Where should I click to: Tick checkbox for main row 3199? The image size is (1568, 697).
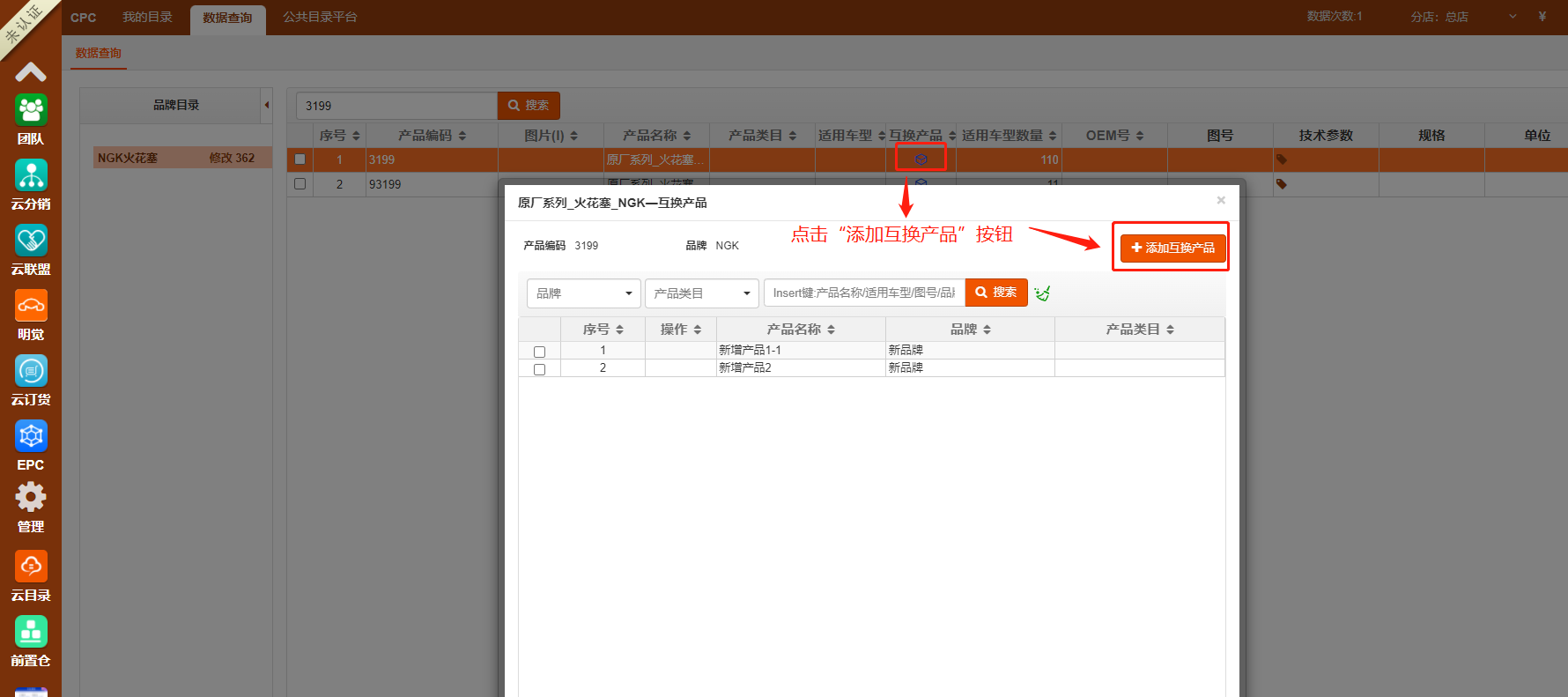(x=300, y=159)
